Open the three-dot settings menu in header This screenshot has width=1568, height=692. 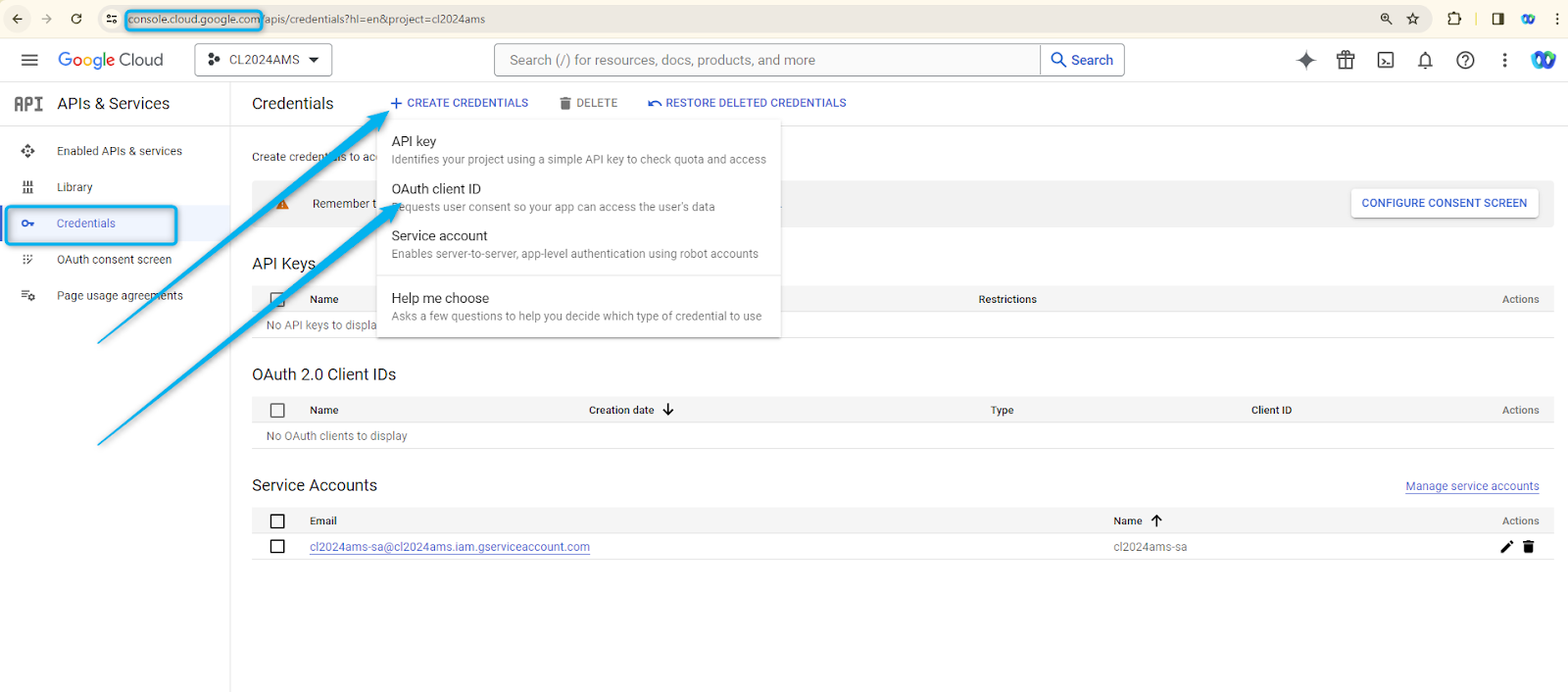(x=1504, y=60)
